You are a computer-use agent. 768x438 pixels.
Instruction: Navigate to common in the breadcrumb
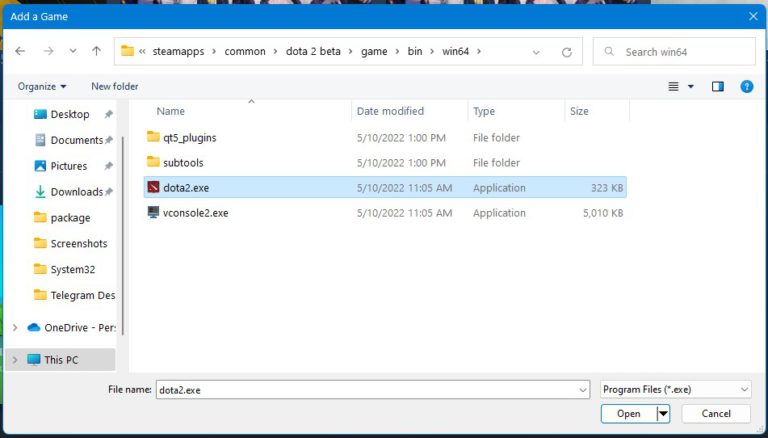point(245,51)
